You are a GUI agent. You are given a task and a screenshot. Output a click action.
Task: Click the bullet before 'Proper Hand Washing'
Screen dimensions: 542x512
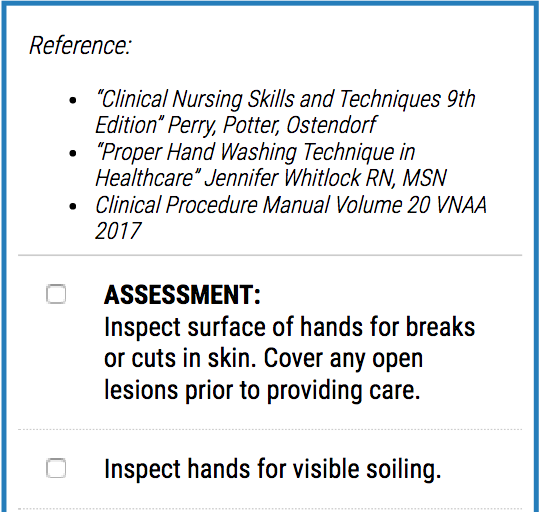click(73, 153)
